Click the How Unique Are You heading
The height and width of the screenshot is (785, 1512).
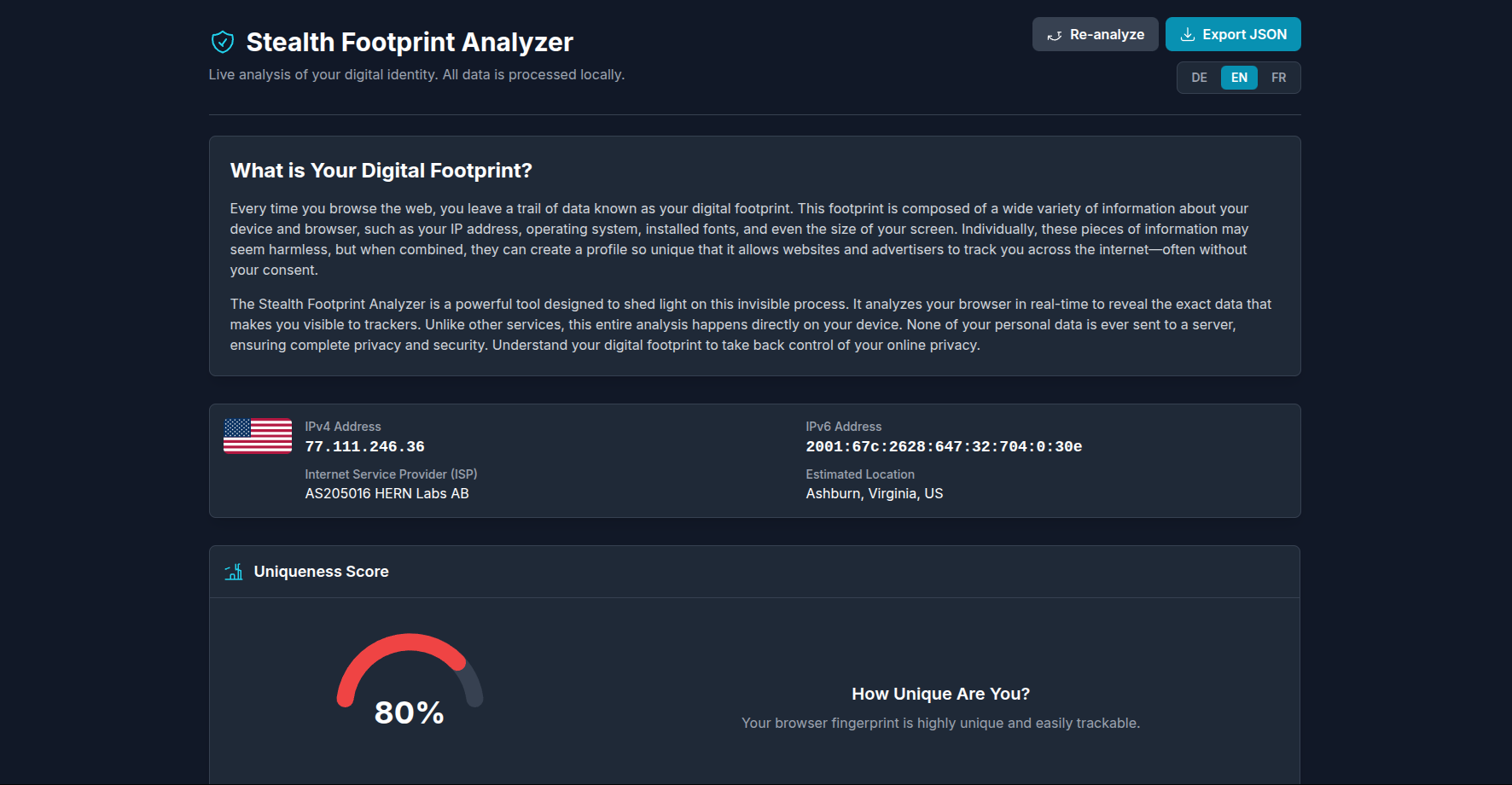click(940, 694)
